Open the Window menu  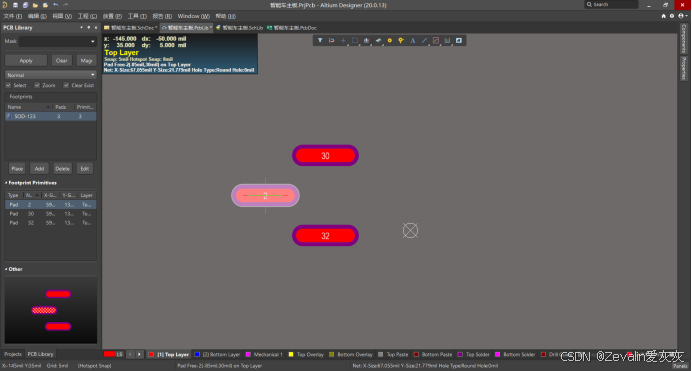point(193,16)
